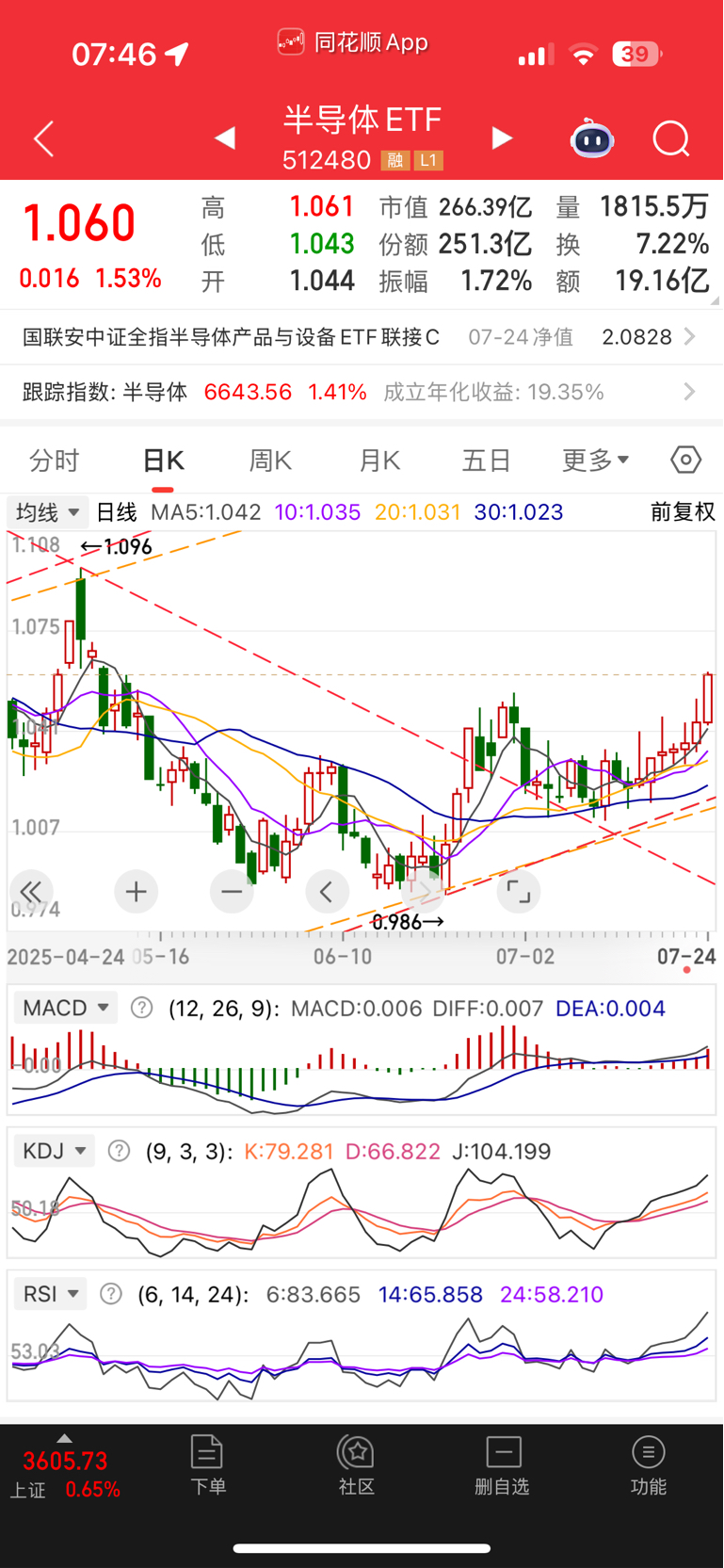Open 功能 functions menu
The height and width of the screenshot is (1568, 724).
pos(649,1466)
